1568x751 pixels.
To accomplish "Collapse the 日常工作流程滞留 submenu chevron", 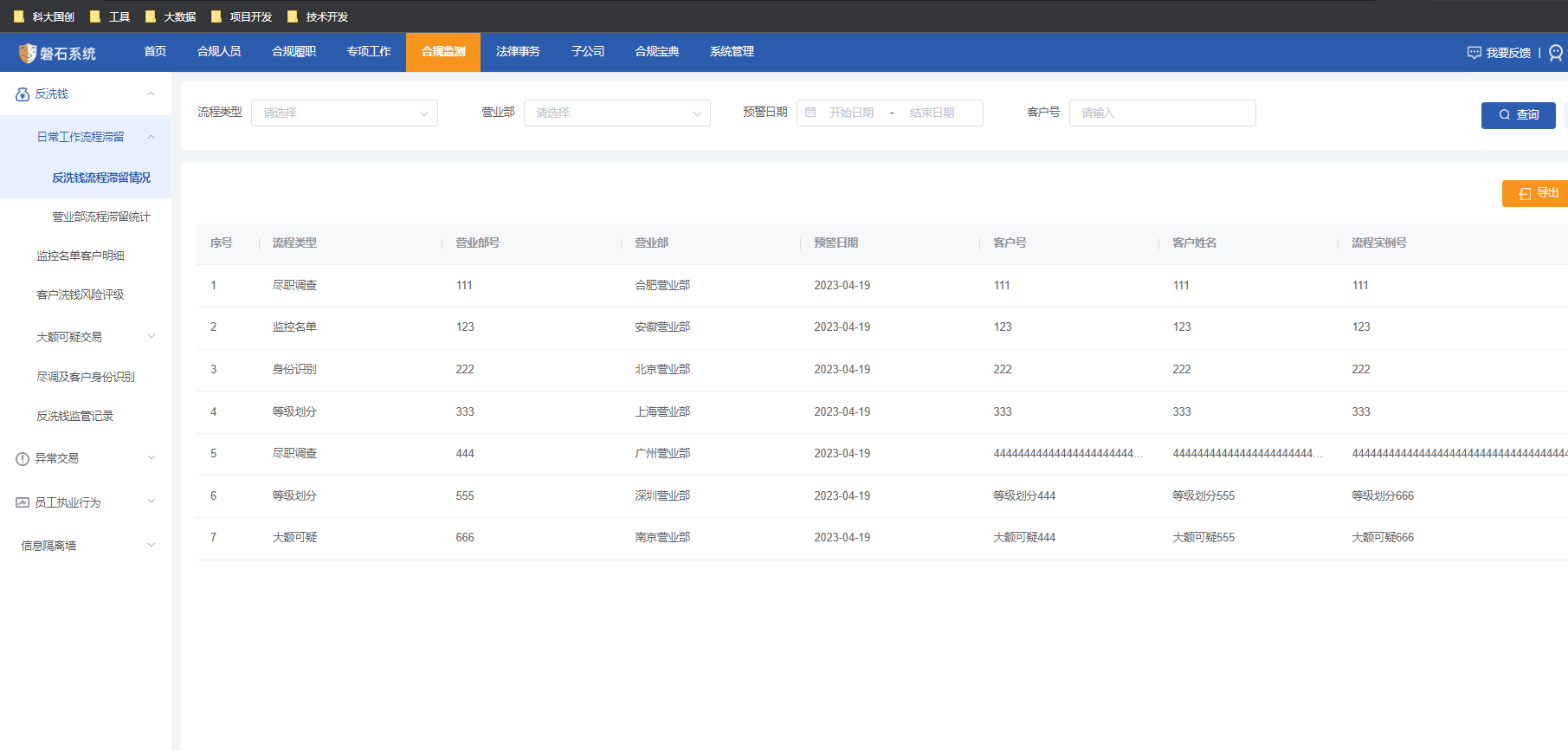I will 152,137.
